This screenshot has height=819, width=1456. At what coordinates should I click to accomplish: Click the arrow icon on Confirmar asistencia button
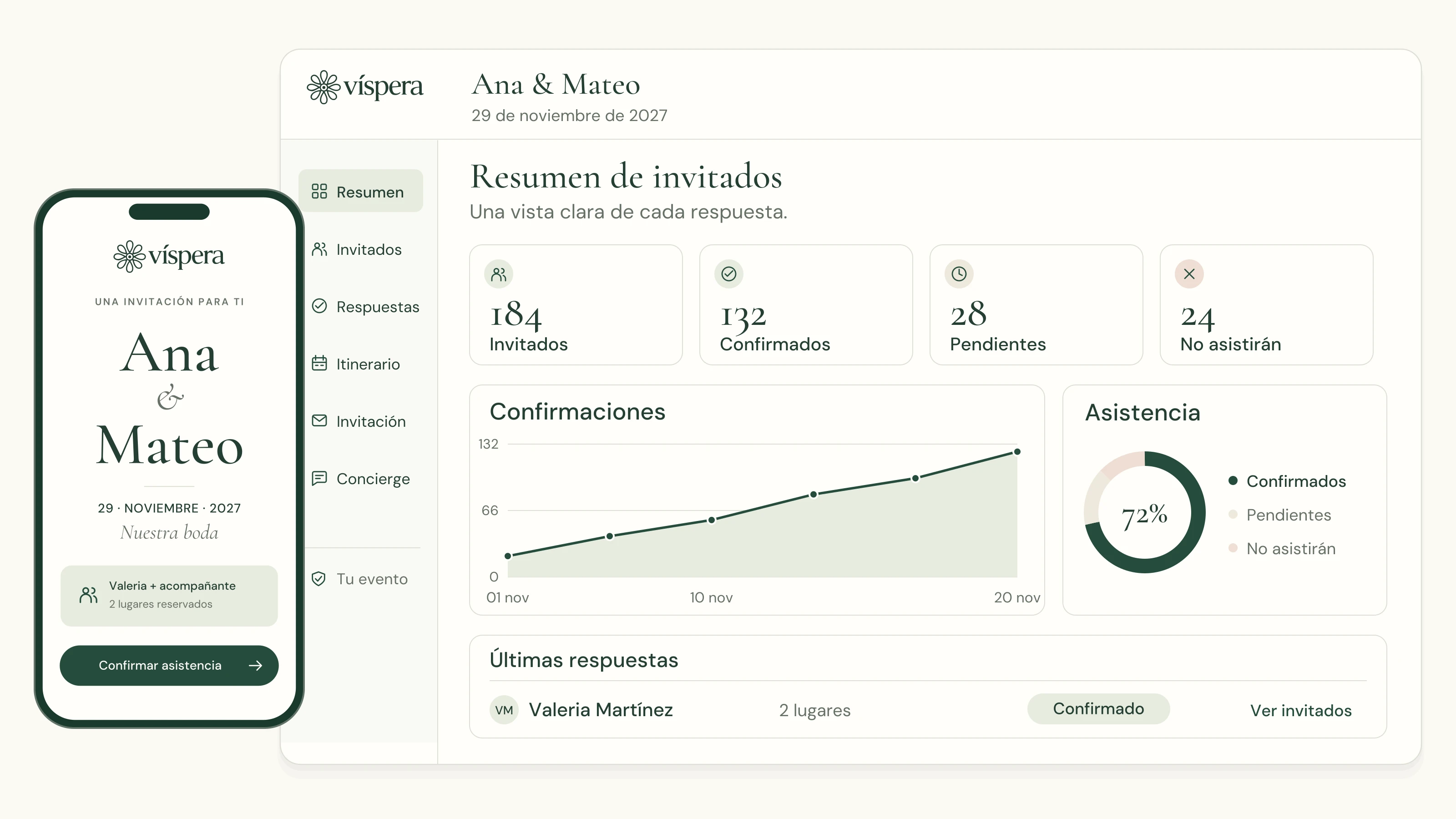[x=255, y=666]
